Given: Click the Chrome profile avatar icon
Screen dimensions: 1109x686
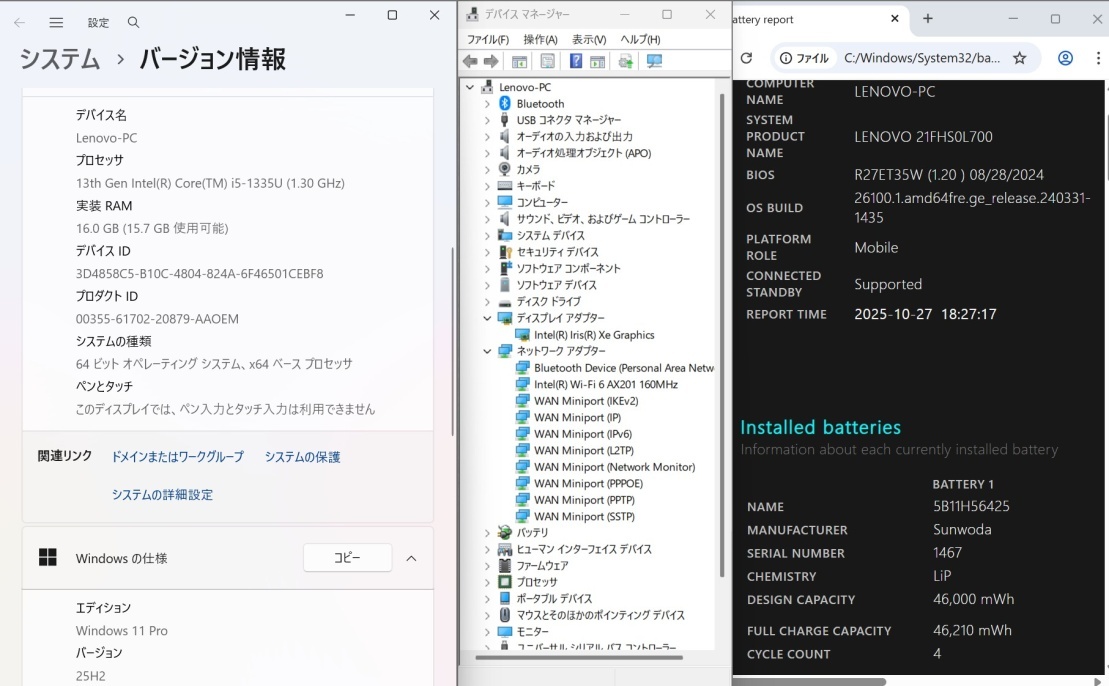Looking at the screenshot, I should coord(1064,58).
